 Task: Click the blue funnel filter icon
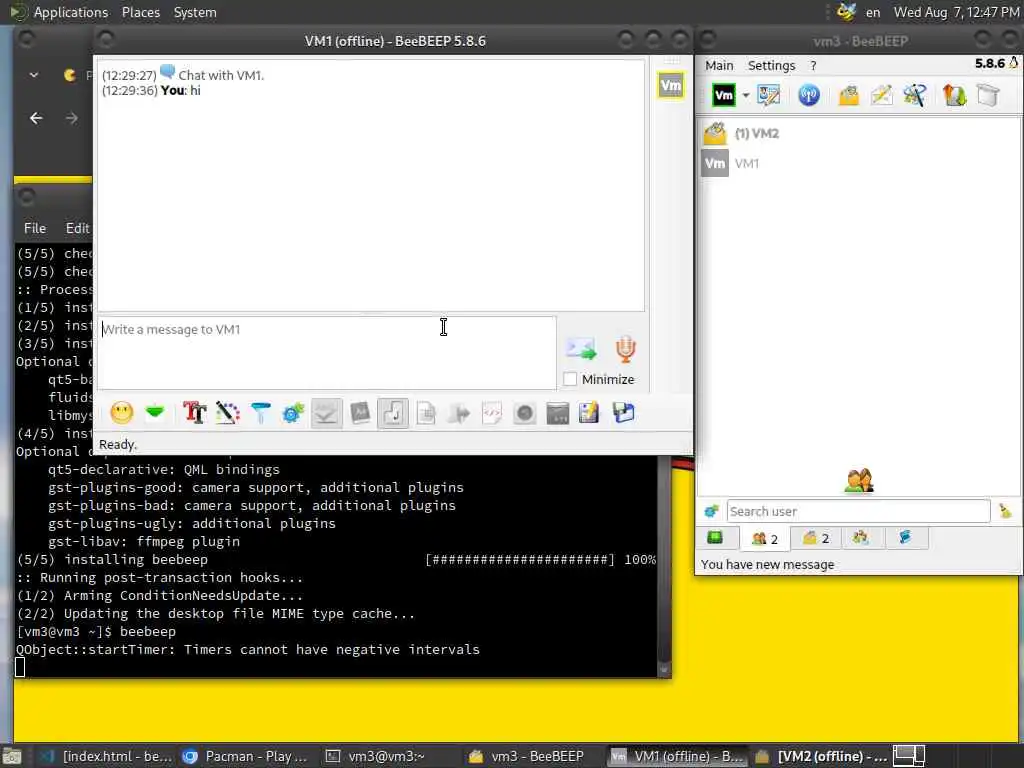(261, 413)
